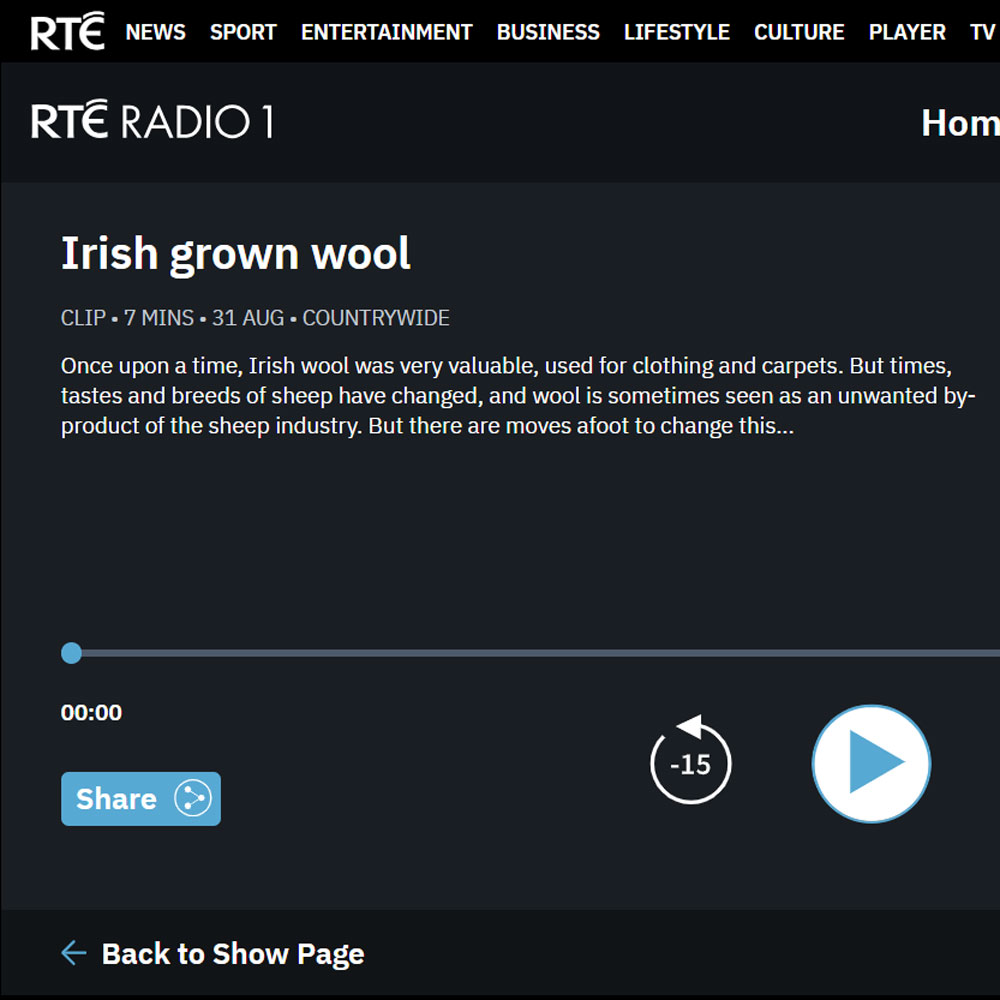The width and height of the screenshot is (1000, 1000).
Task: Open the RTÉ Radio 1 logo link
Action: [152, 122]
